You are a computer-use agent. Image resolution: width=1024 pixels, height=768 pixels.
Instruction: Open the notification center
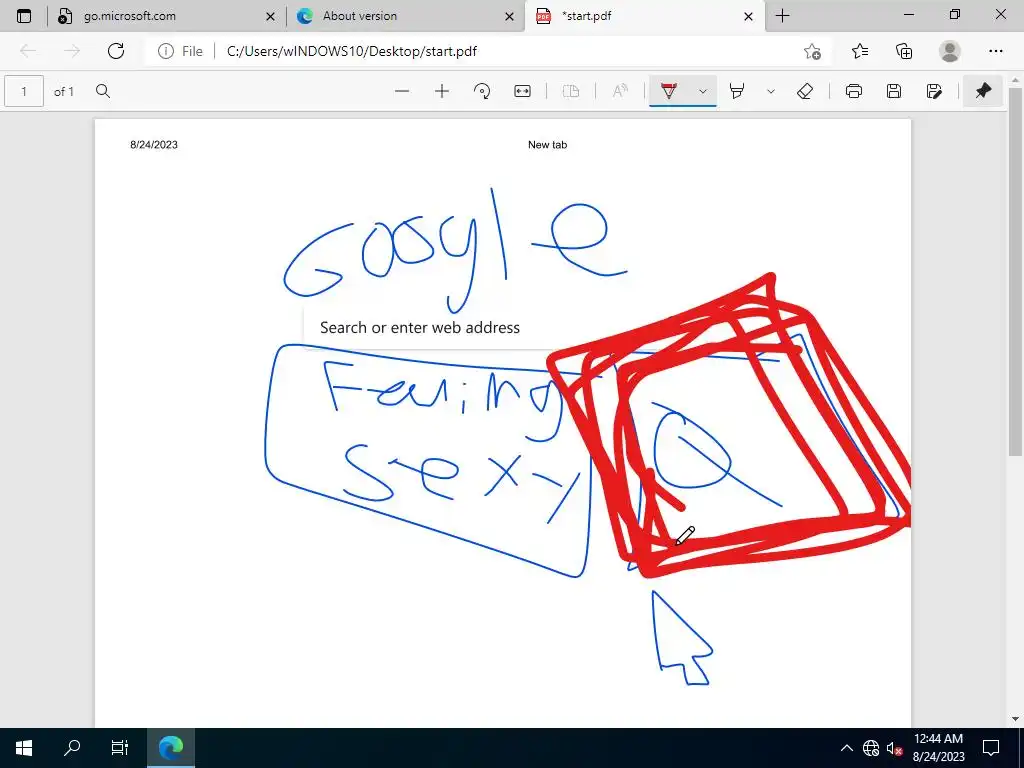pyautogui.click(x=991, y=748)
